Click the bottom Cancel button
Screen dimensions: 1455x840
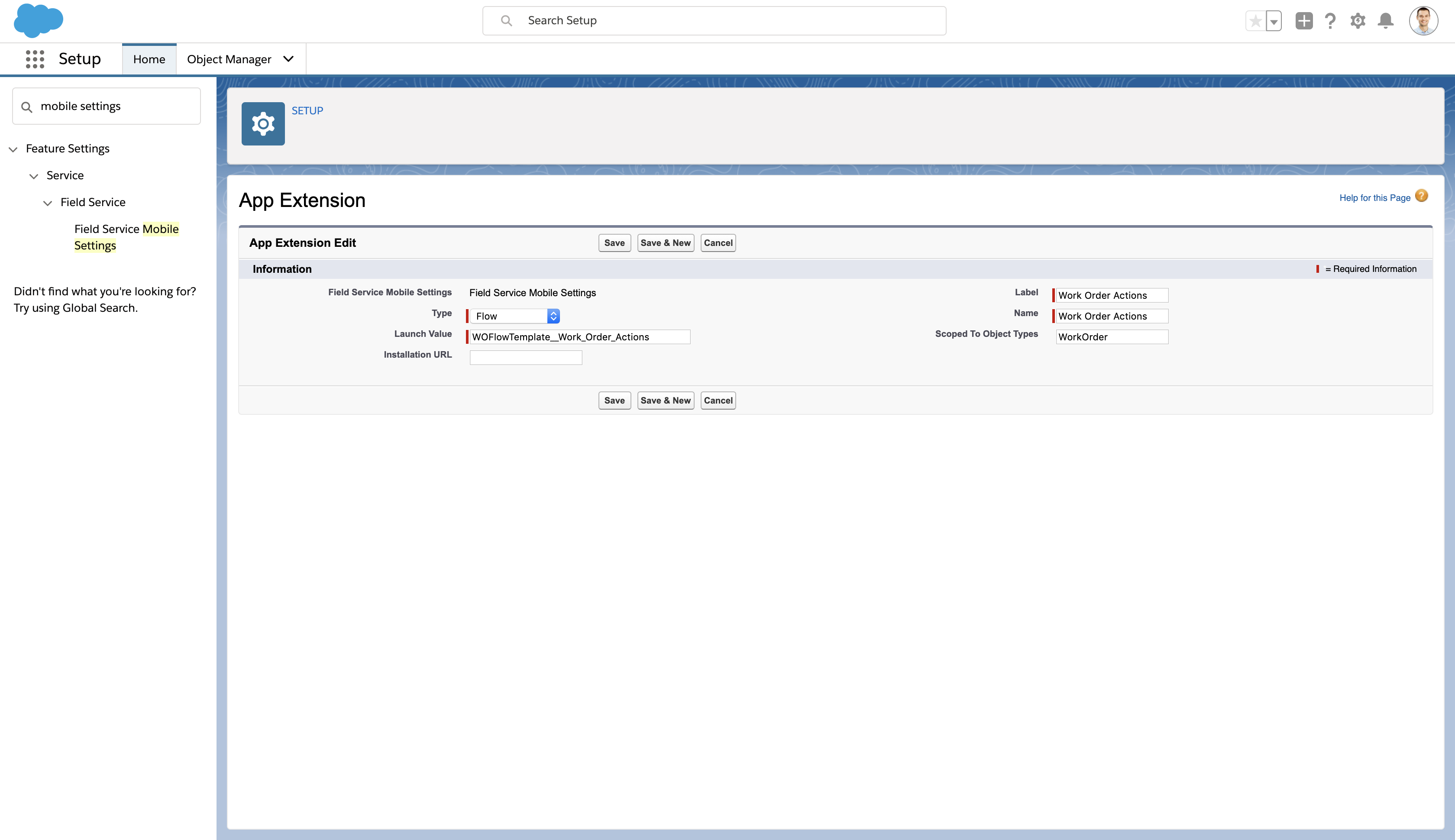(x=718, y=401)
